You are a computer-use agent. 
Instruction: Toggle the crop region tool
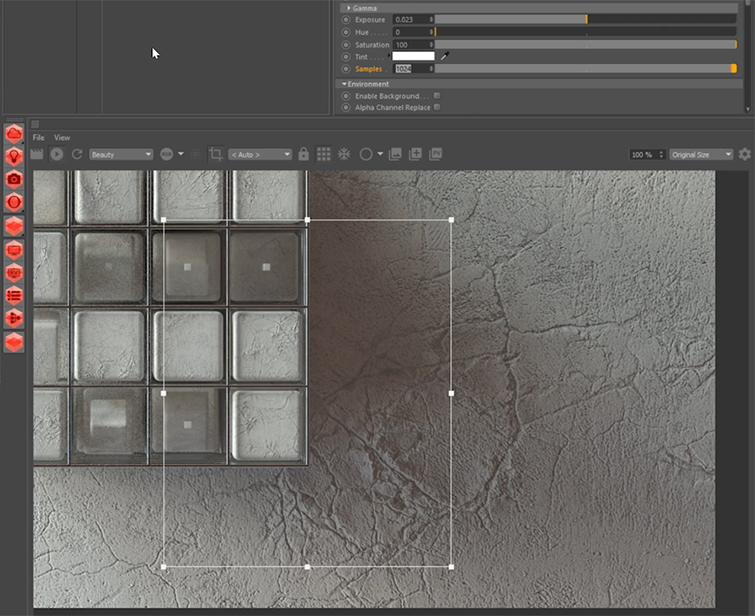point(216,154)
